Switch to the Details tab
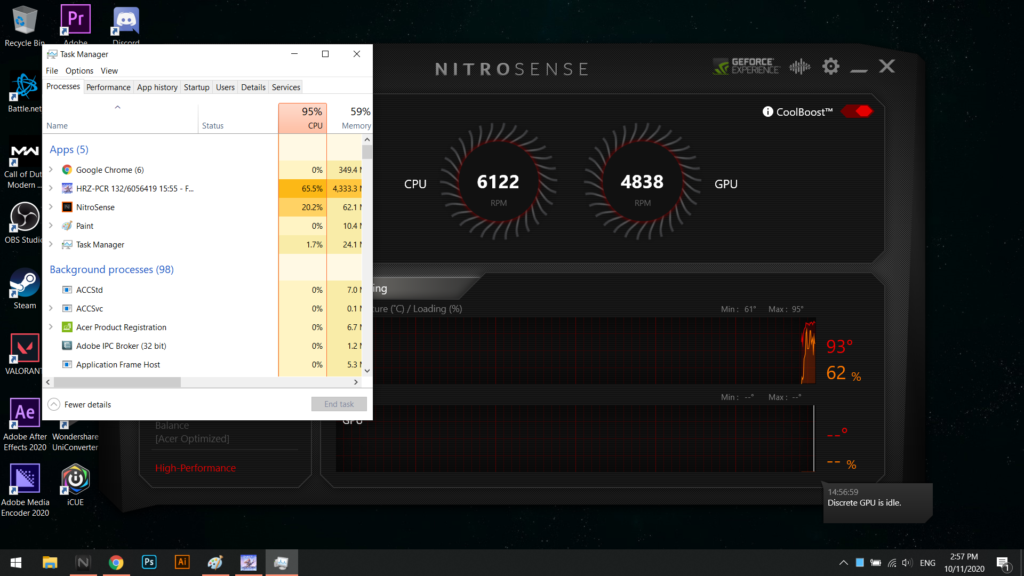This screenshot has height=576, width=1024. click(x=253, y=88)
